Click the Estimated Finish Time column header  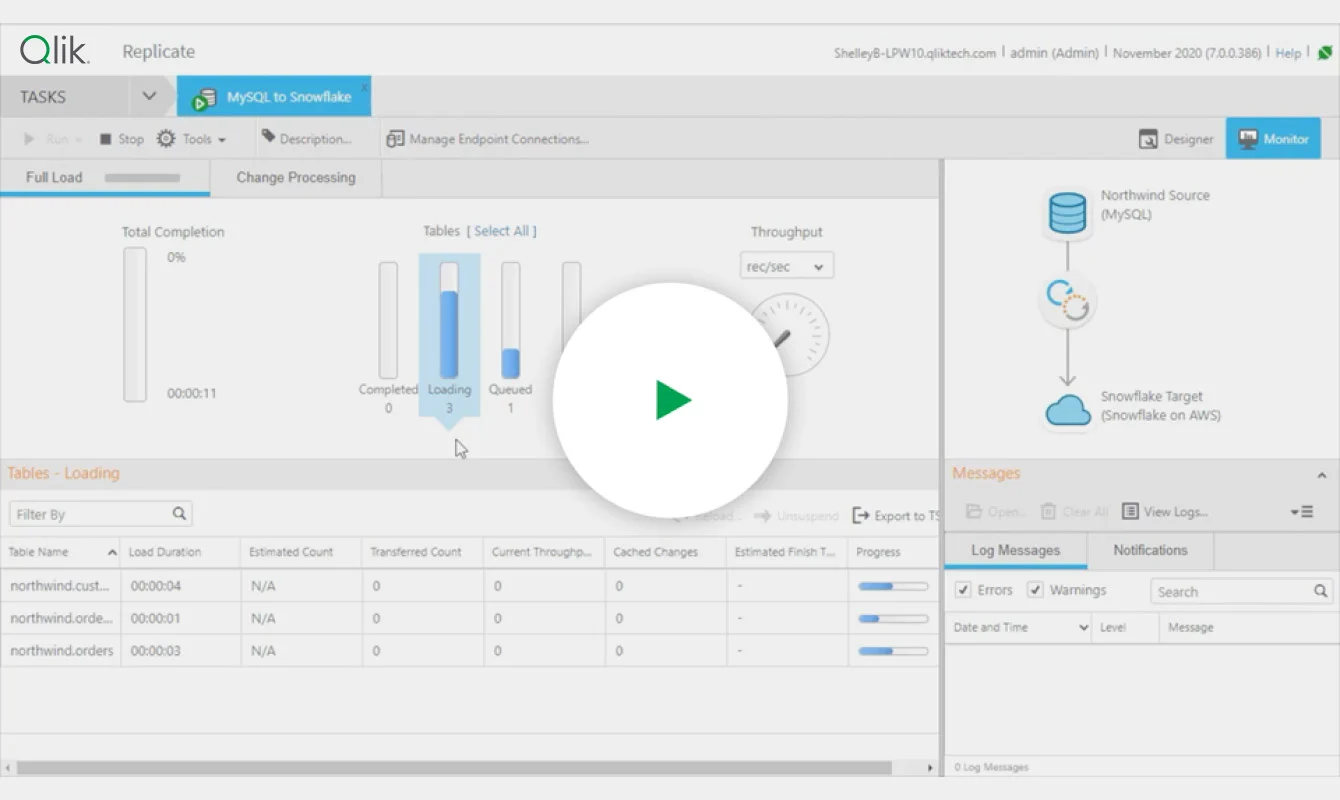[x=786, y=552]
